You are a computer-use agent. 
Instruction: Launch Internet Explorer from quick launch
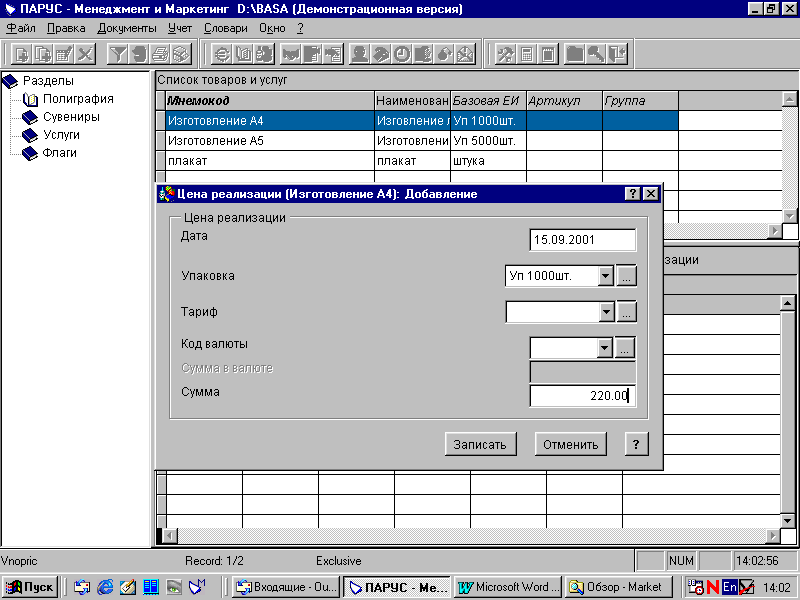coord(105,587)
